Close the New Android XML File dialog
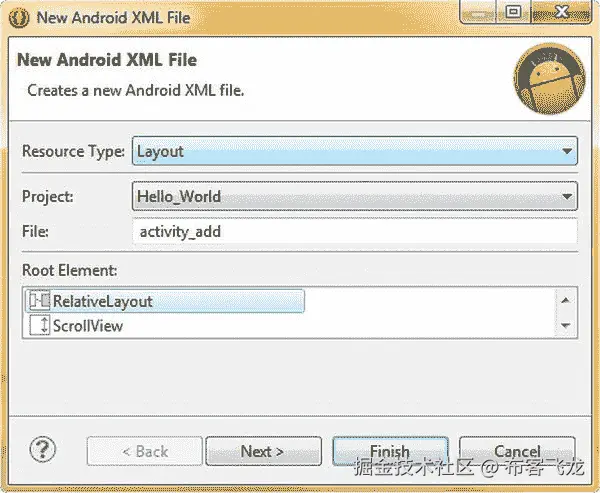 (x=561, y=12)
